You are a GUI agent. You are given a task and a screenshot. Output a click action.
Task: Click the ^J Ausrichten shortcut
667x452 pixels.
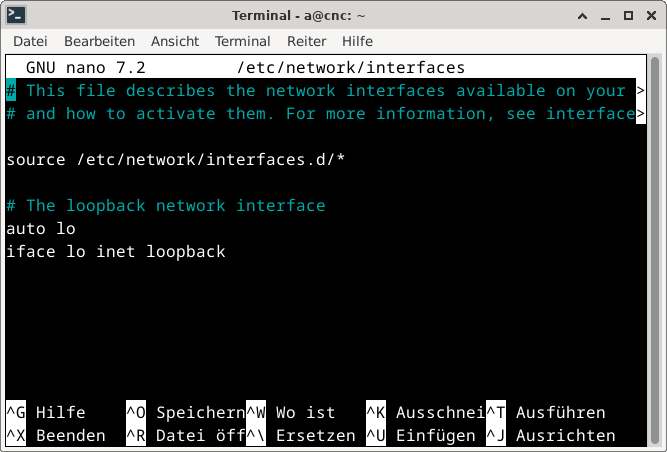click(x=551, y=435)
